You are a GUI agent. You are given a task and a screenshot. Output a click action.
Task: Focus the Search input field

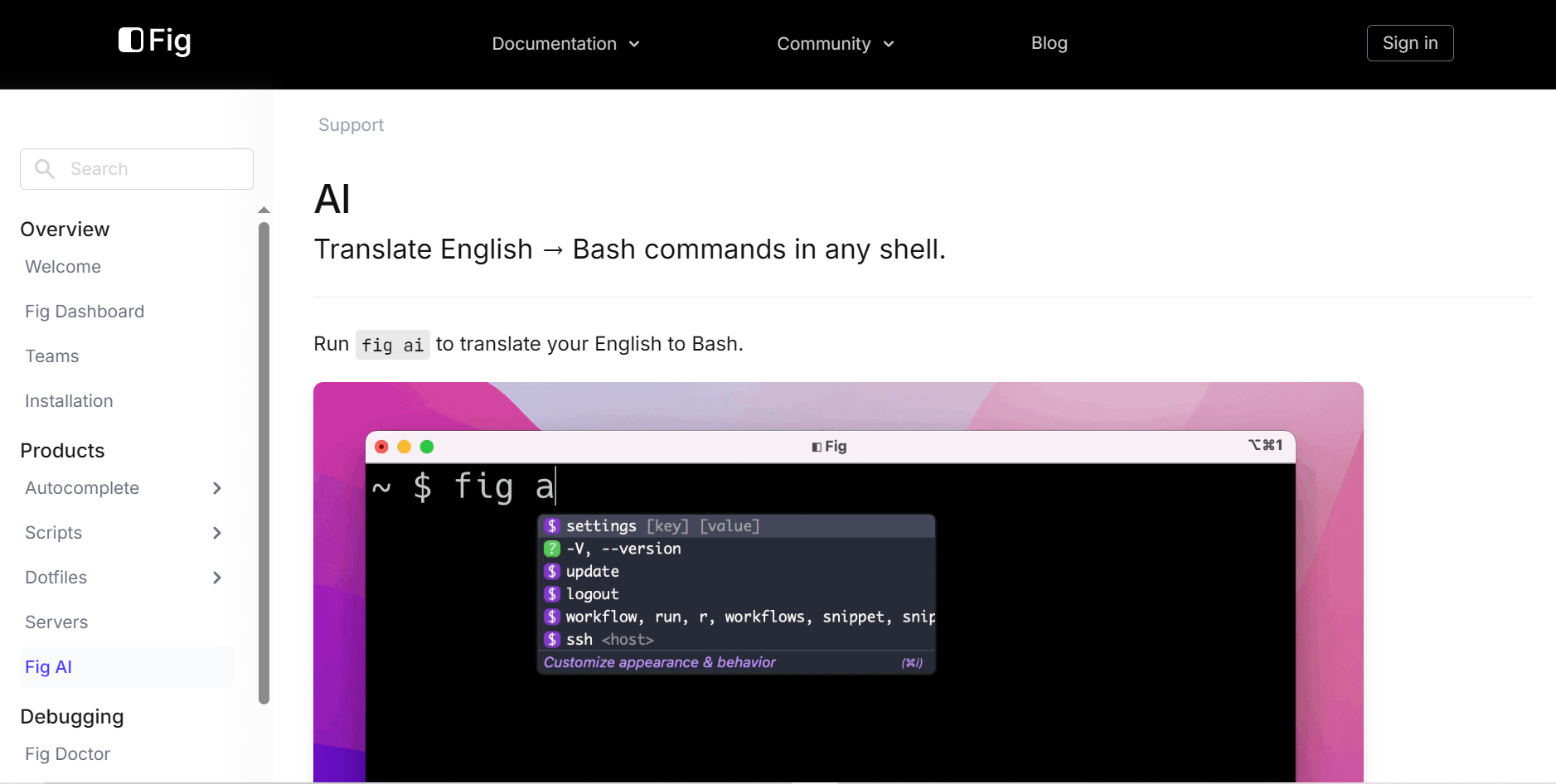[137, 169]
